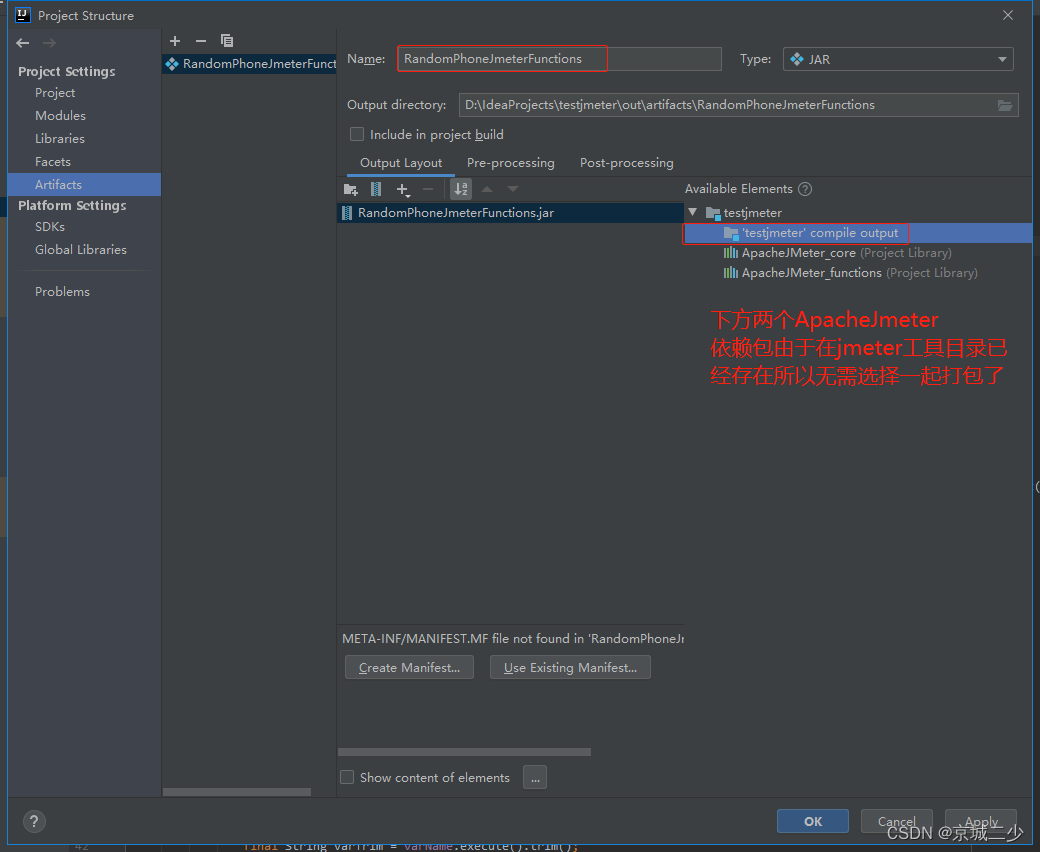The width and height of the screenshot is (1040, 852).
Task: Click the artifact Name input field
Action: point(559,59)
